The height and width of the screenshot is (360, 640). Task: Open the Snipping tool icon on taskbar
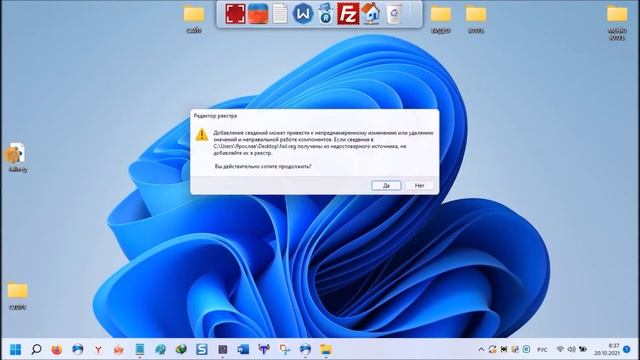pyautogui.click(x=284, y=349)
